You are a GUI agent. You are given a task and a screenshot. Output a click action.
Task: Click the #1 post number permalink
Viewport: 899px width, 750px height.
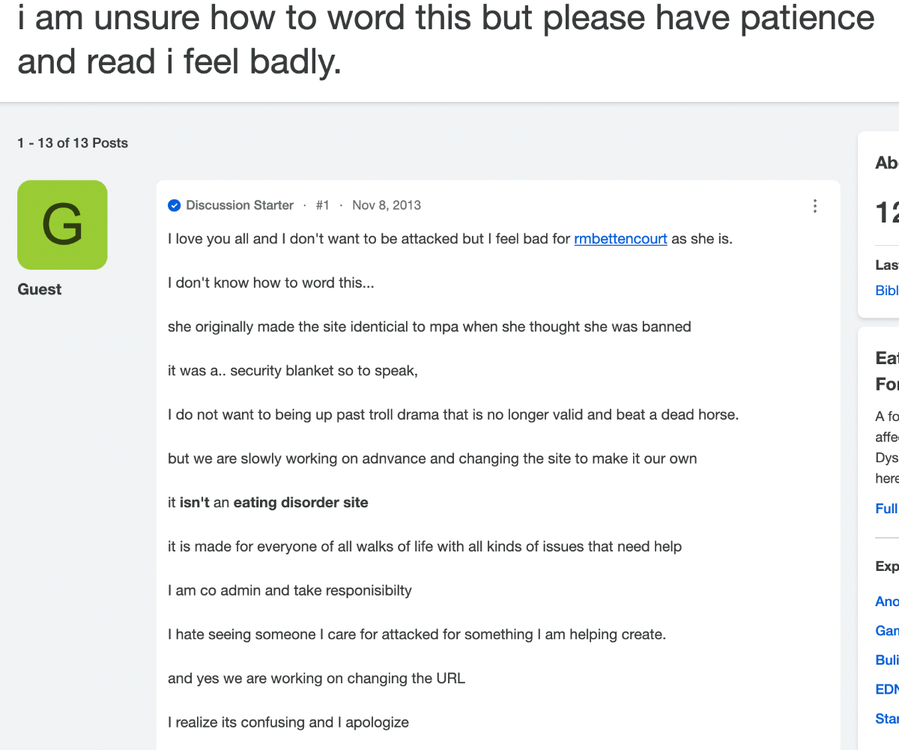coord(322,205)
